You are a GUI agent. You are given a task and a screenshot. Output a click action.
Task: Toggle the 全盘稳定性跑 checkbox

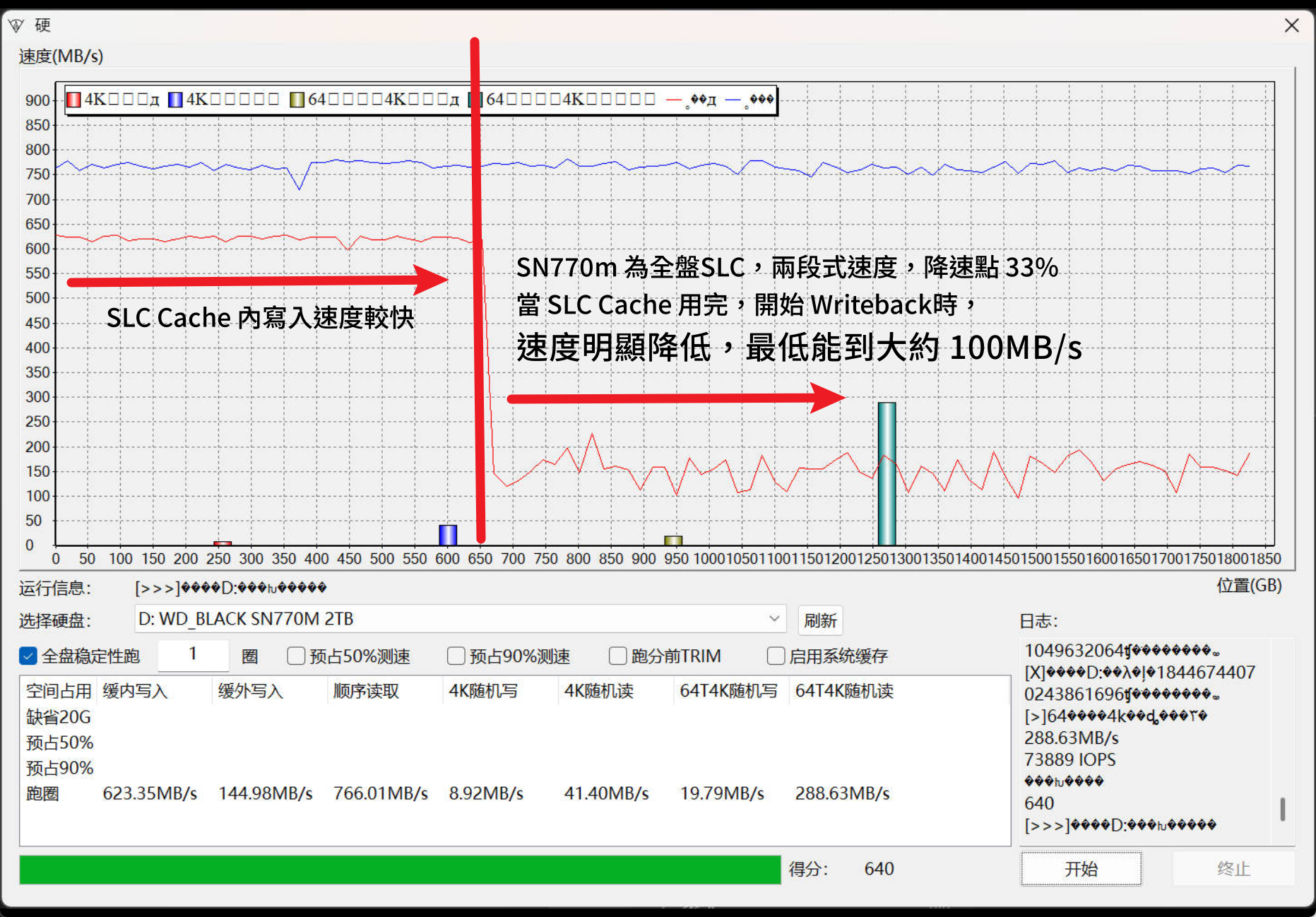tap(28, 656)
